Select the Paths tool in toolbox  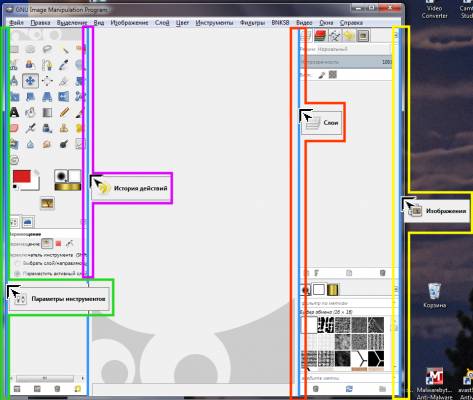[x=47, y=65]
